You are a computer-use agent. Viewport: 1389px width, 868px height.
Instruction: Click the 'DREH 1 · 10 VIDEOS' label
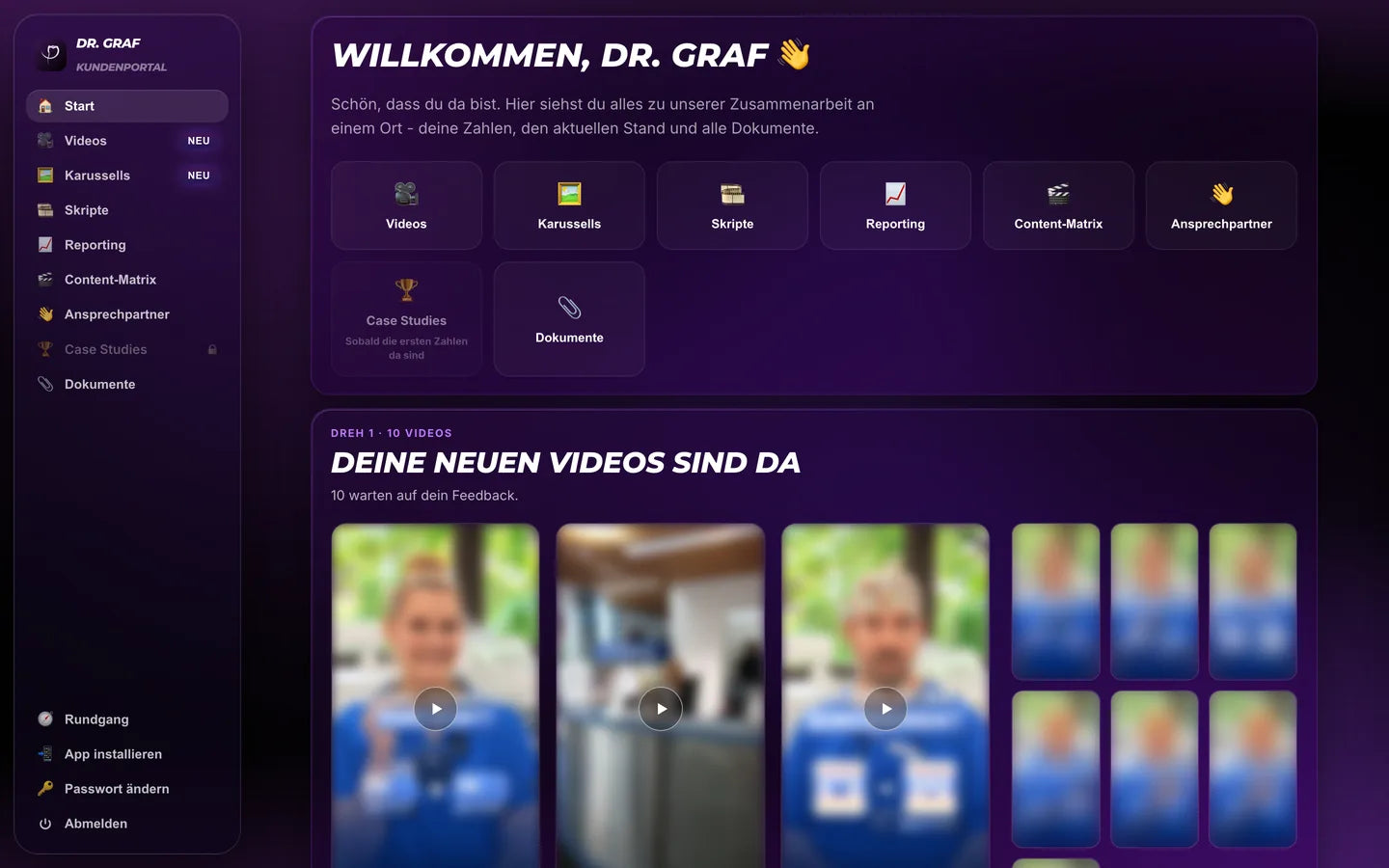[392, 433]
